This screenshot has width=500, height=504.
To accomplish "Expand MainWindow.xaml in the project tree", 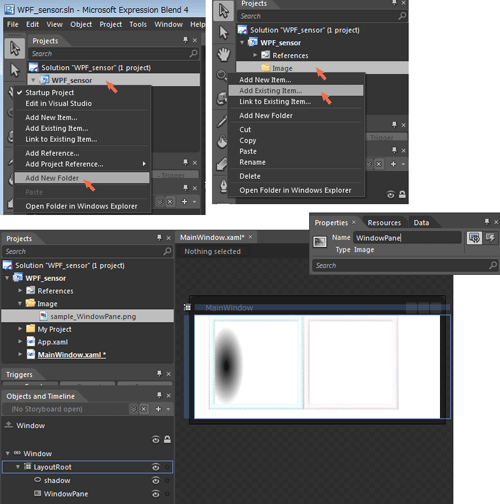I will pos(20,354).
